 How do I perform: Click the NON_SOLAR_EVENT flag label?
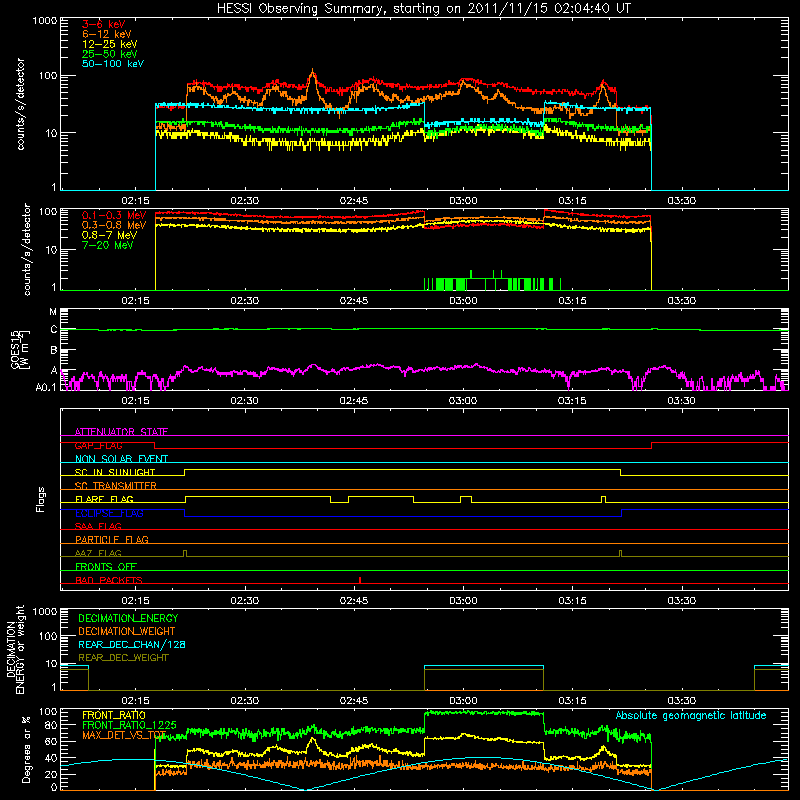pos(121,459)
